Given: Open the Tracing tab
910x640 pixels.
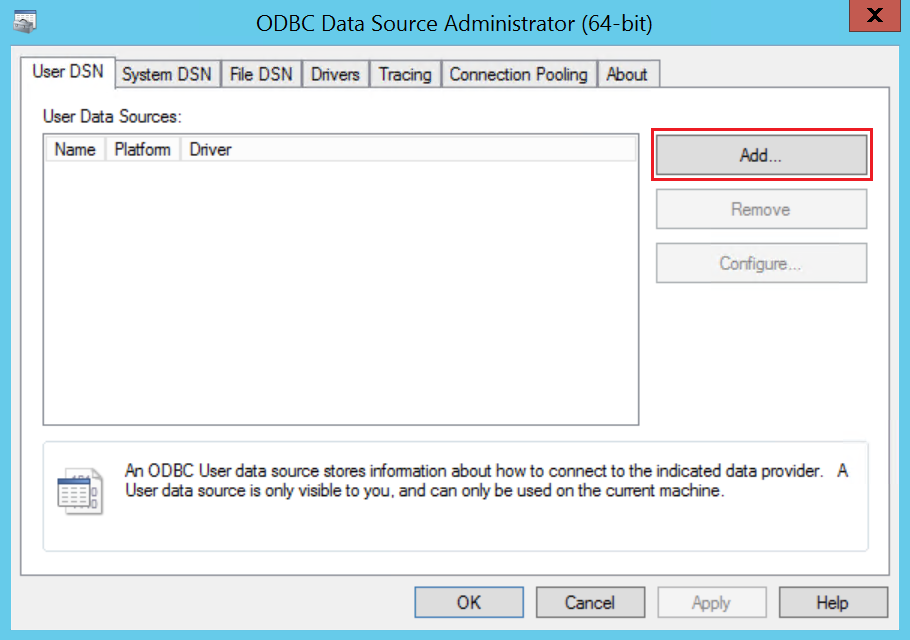Looking at the screenshot, I should tap(405, 74).
